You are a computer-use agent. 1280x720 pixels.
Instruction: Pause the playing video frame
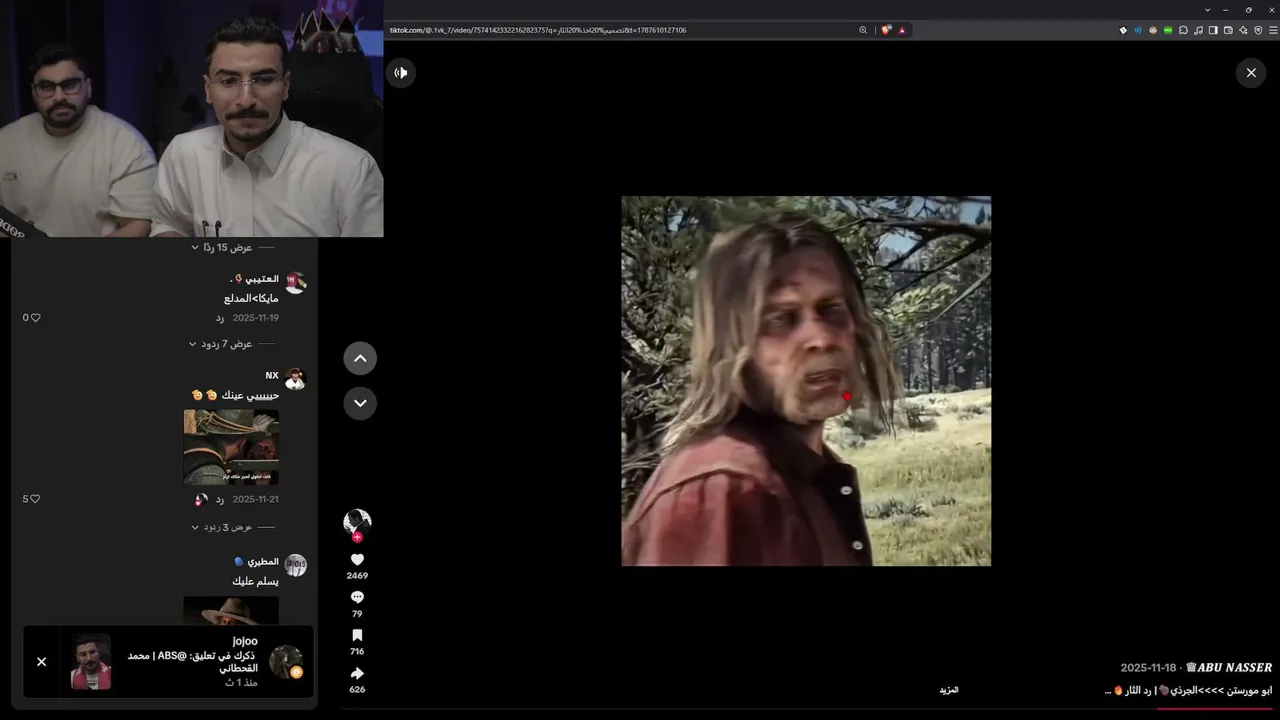pyautogui.click(x=806, y=381)
